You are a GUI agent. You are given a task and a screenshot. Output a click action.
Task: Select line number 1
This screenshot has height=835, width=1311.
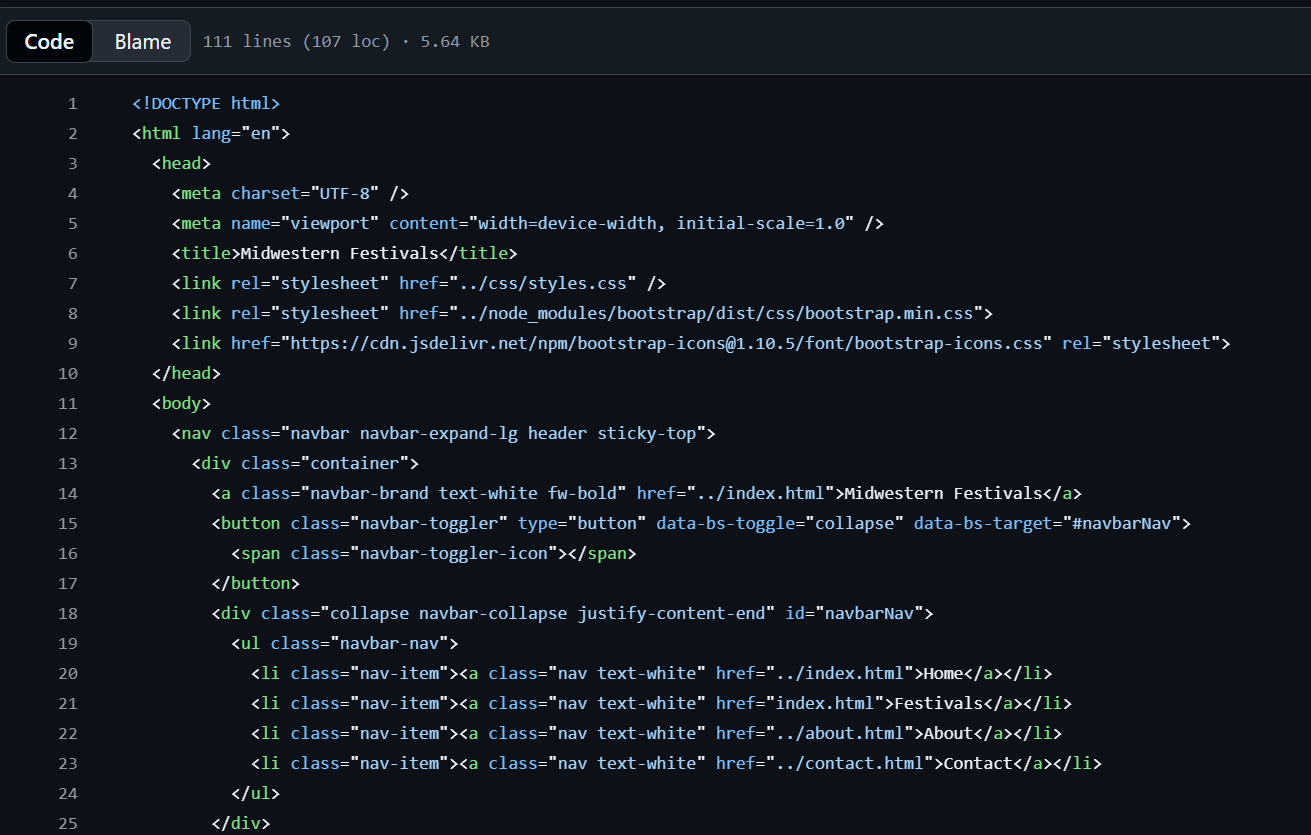[x=72, y=103]
